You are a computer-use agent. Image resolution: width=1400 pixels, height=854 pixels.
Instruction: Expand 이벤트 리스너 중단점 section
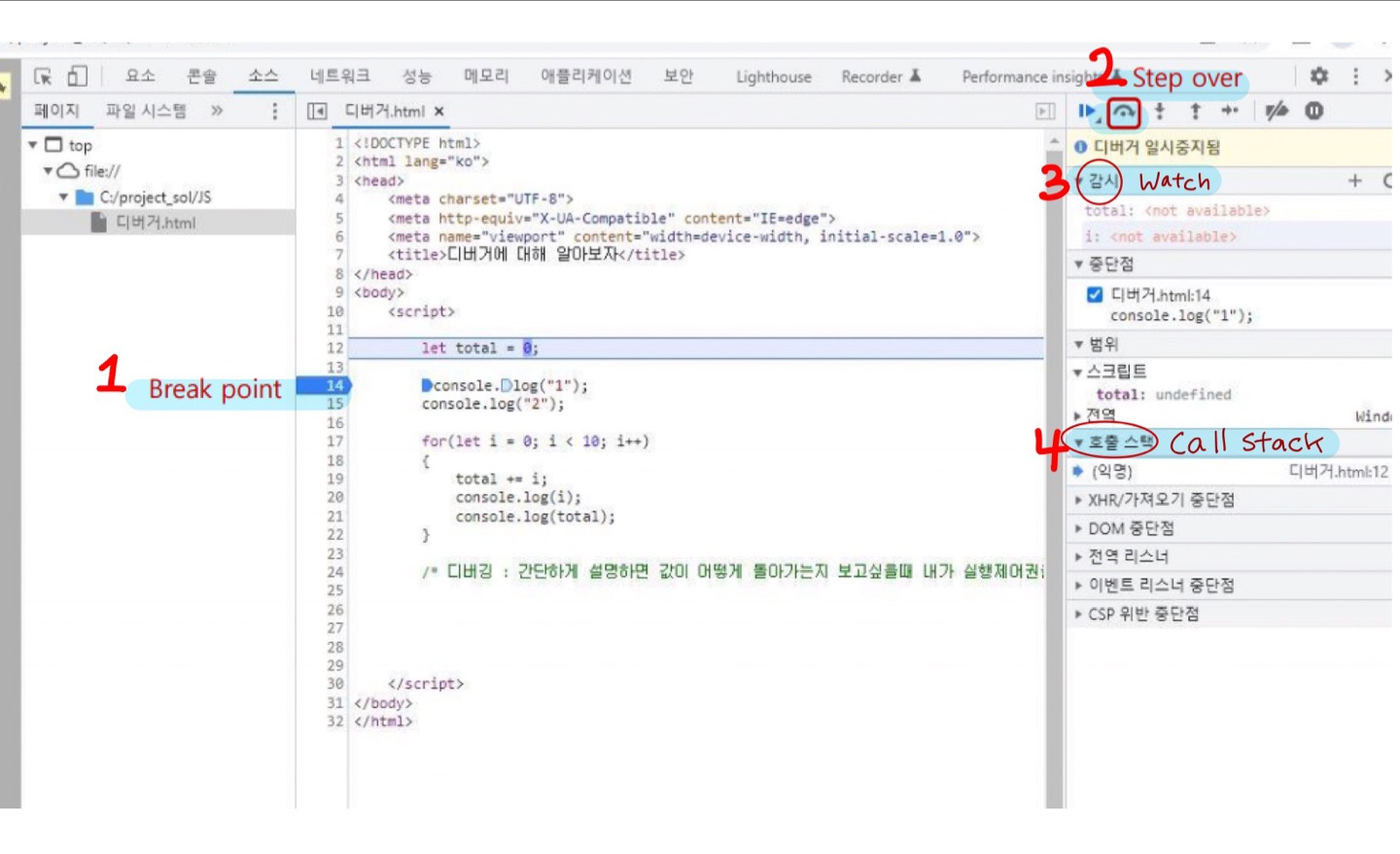pyautogui.click(x=1078, y=586)
